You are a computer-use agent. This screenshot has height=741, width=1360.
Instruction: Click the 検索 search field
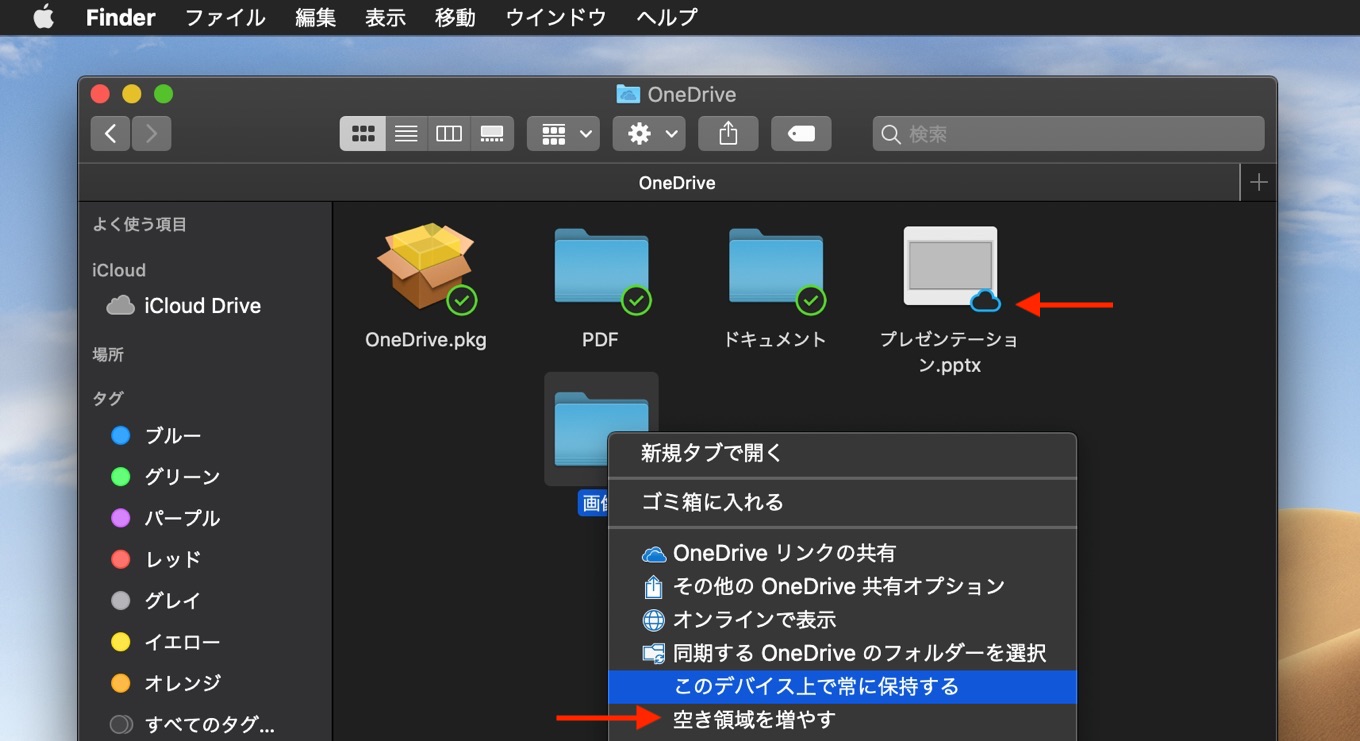1068,133
